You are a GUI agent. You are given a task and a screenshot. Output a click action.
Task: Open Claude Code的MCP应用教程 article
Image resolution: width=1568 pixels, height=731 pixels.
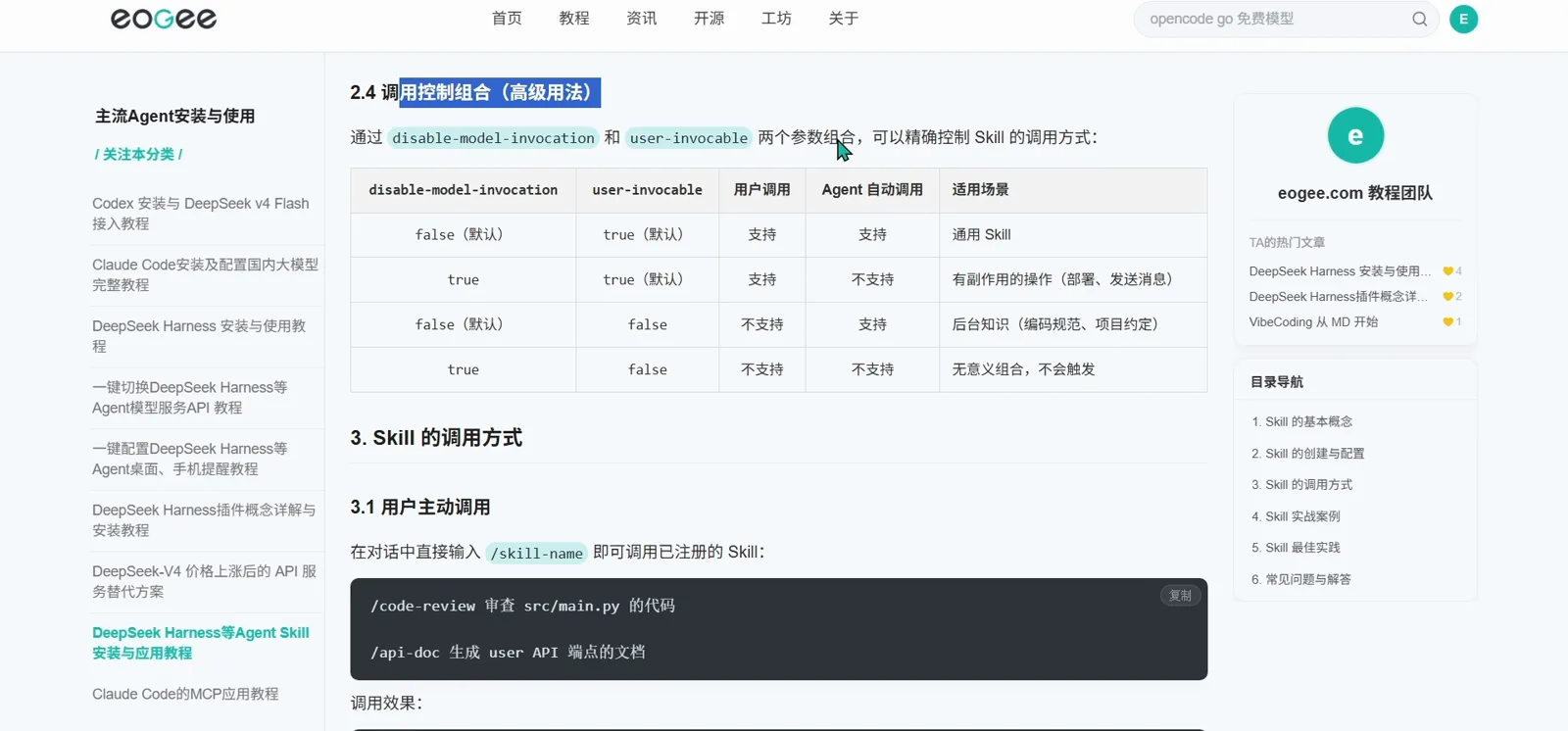[x=185, y=694]
